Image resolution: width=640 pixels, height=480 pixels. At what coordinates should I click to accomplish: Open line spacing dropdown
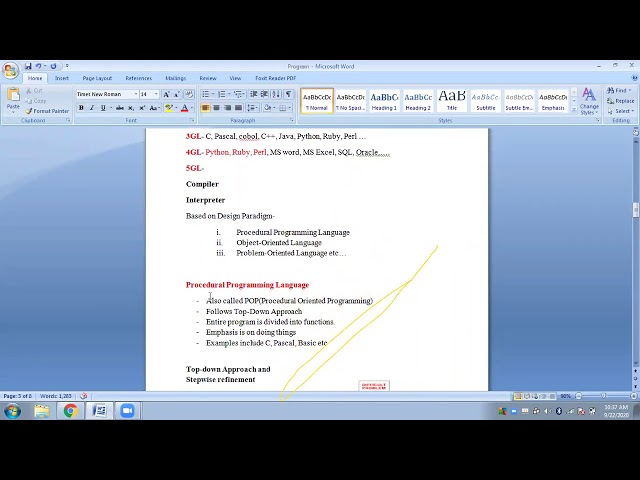pyautogui.click(x=253, y=108)
